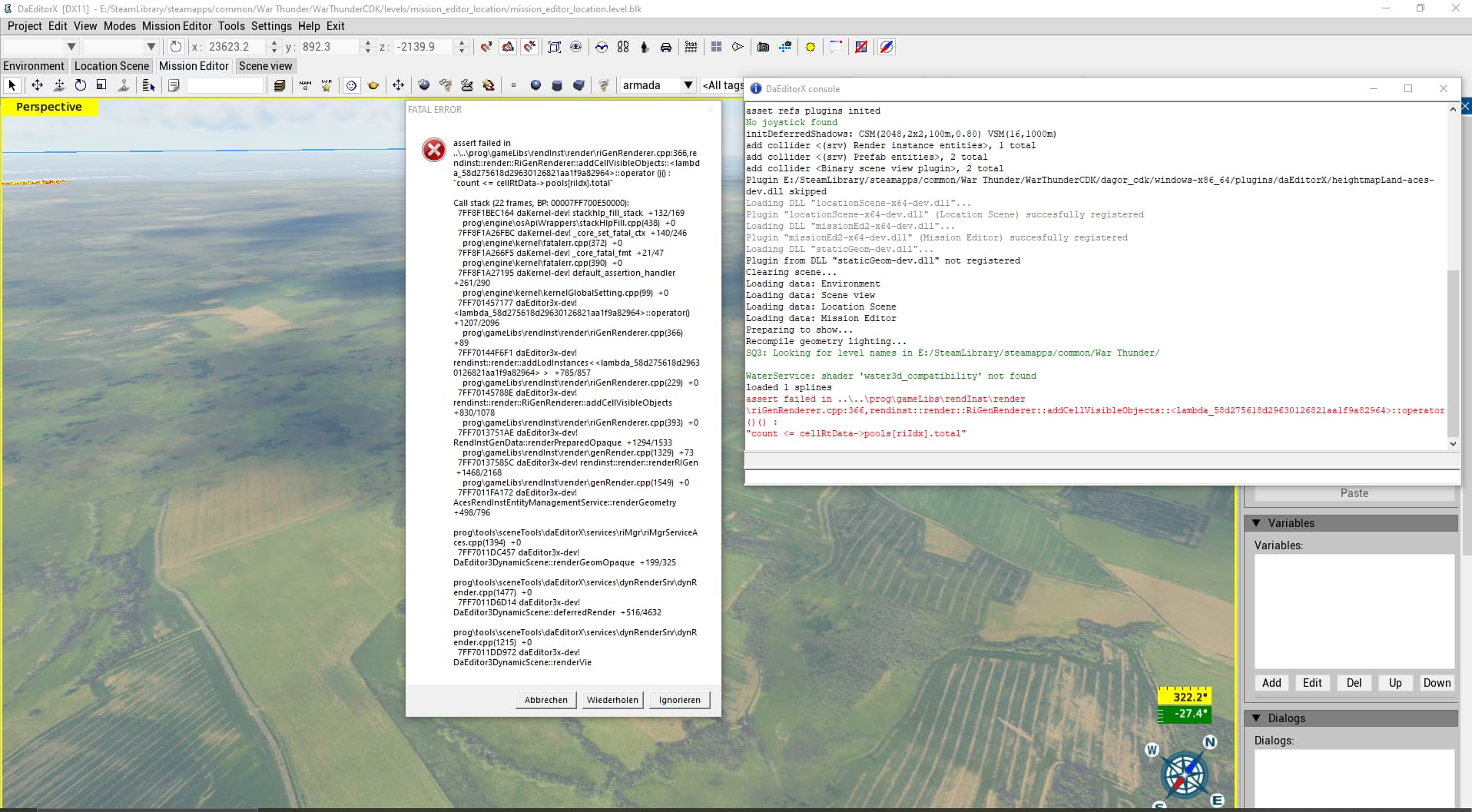Select the blue sphere object tool
1472x812 pixels.
point(535,85)
